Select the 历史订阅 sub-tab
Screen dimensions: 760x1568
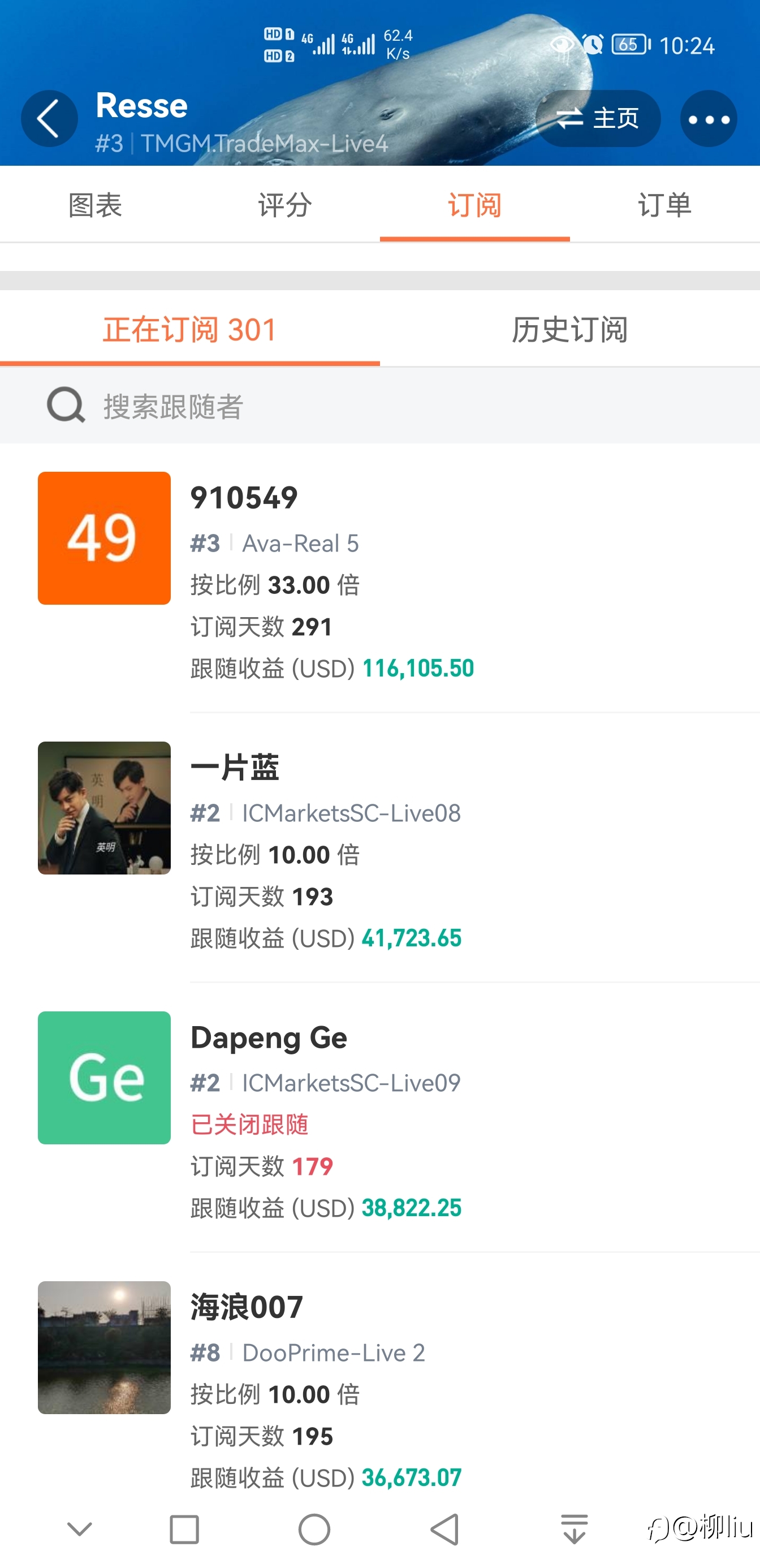pyautogui.click(x=569, y=329)
